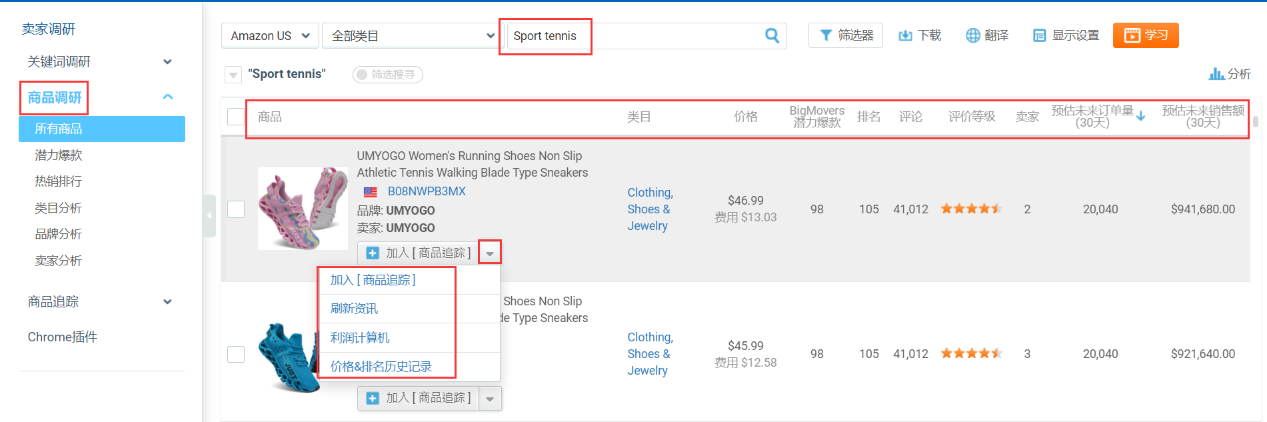Click the 下载 download icon
Viewport: 1267px width, 422px height.
pyautogui.click(x=919, y=35)
